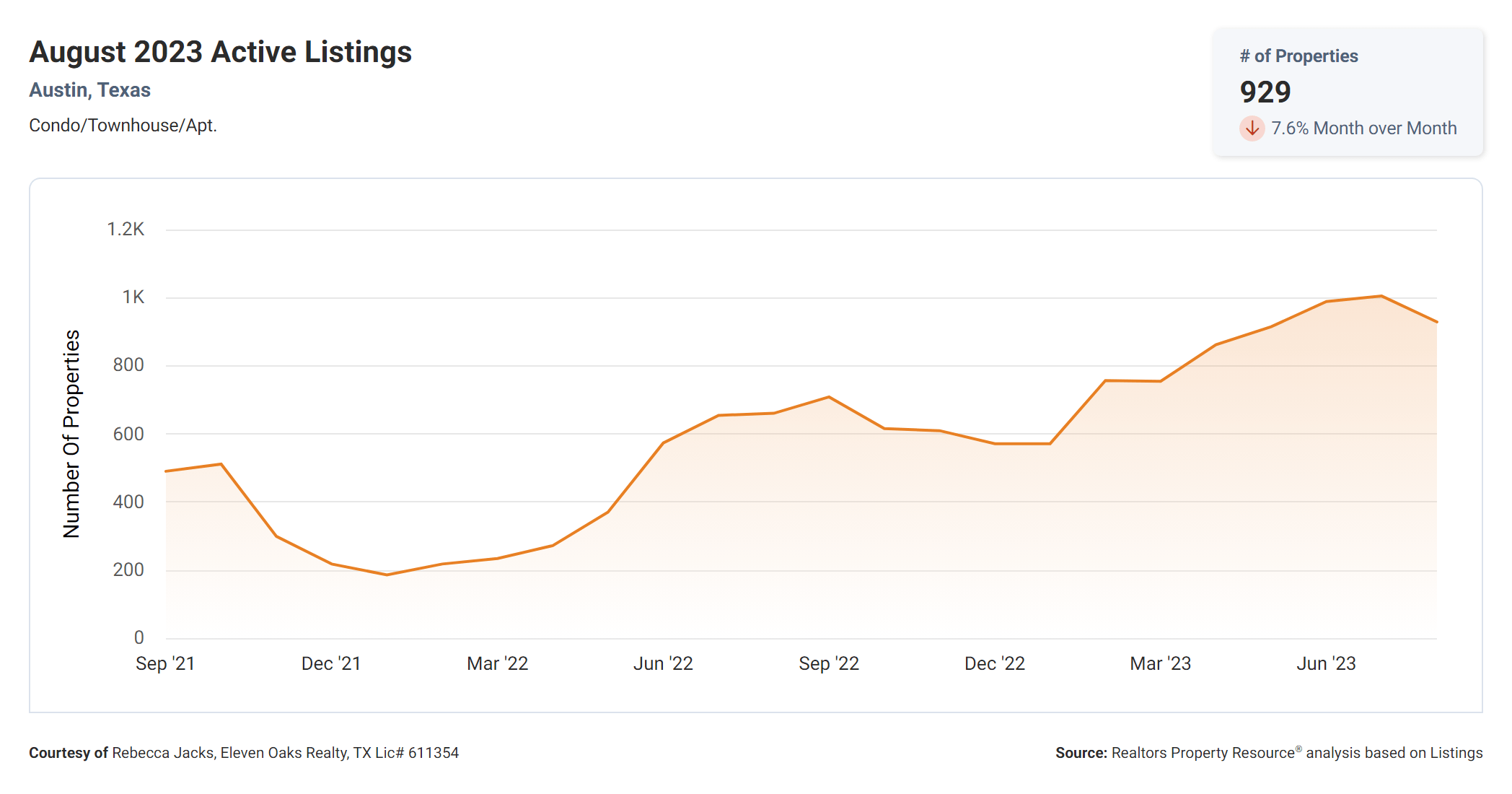This screenshot has width=1512, height=794.
Task: Click the Austin, Texas subtitle
Action: click(89, 90)
